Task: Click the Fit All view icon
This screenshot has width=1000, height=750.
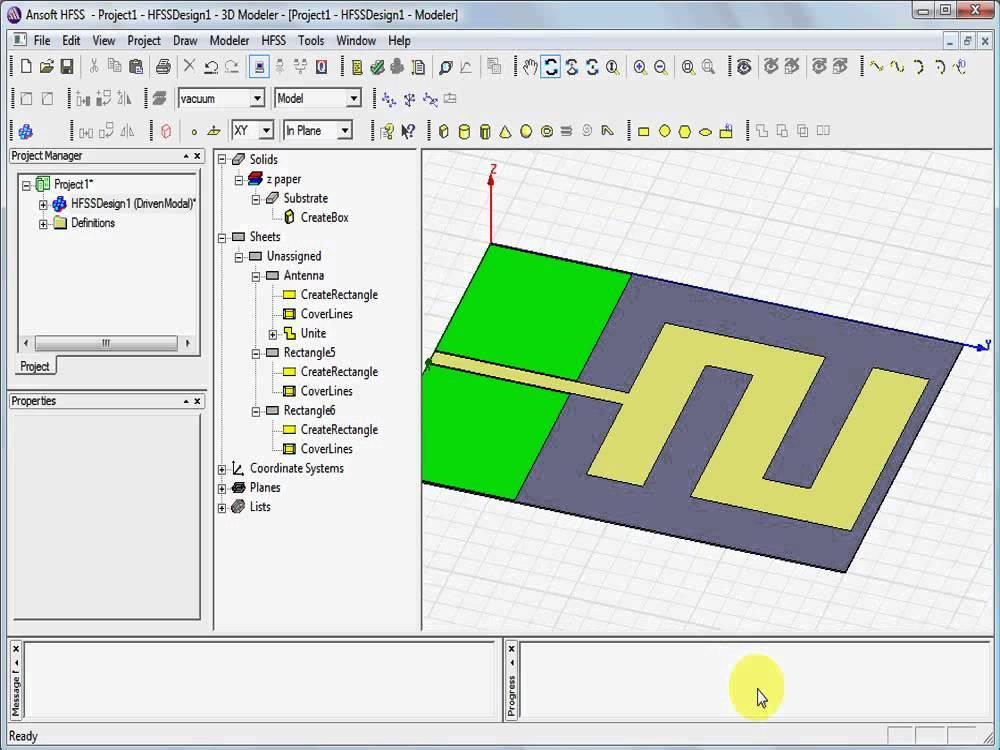Action: point(688,66)
